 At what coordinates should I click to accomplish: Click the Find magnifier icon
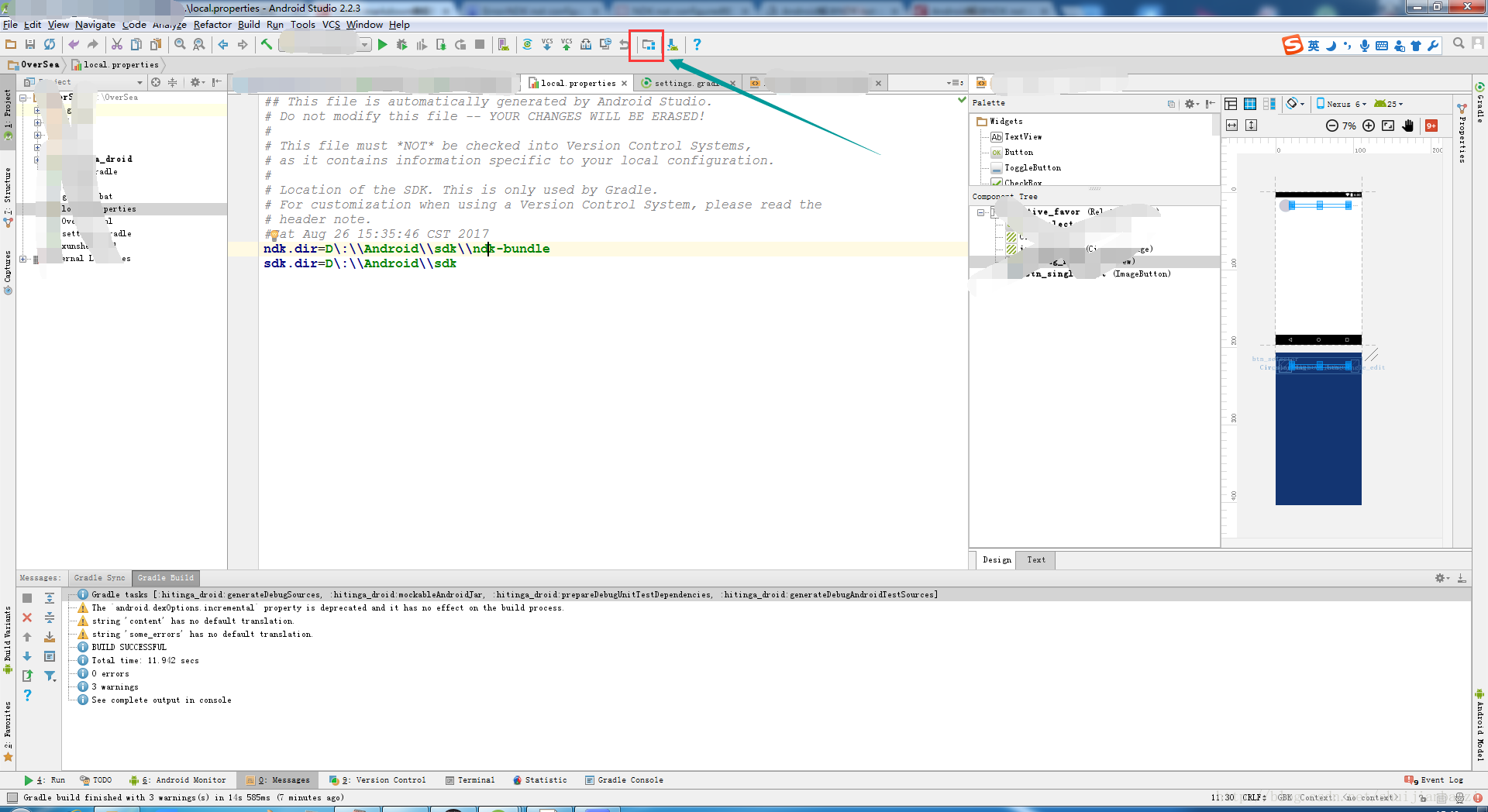coord(180,45)
